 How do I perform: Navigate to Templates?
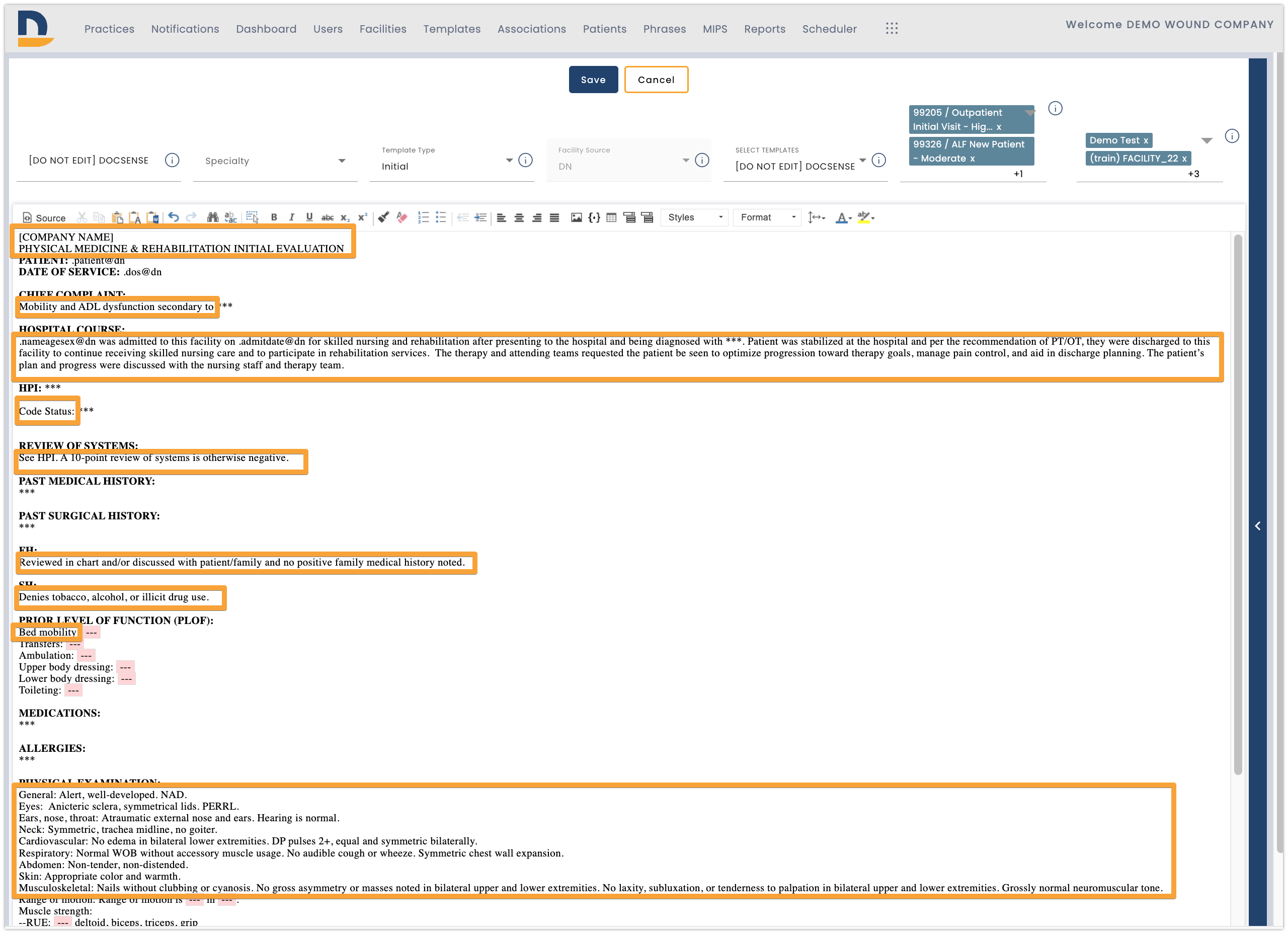click(452, 29)
